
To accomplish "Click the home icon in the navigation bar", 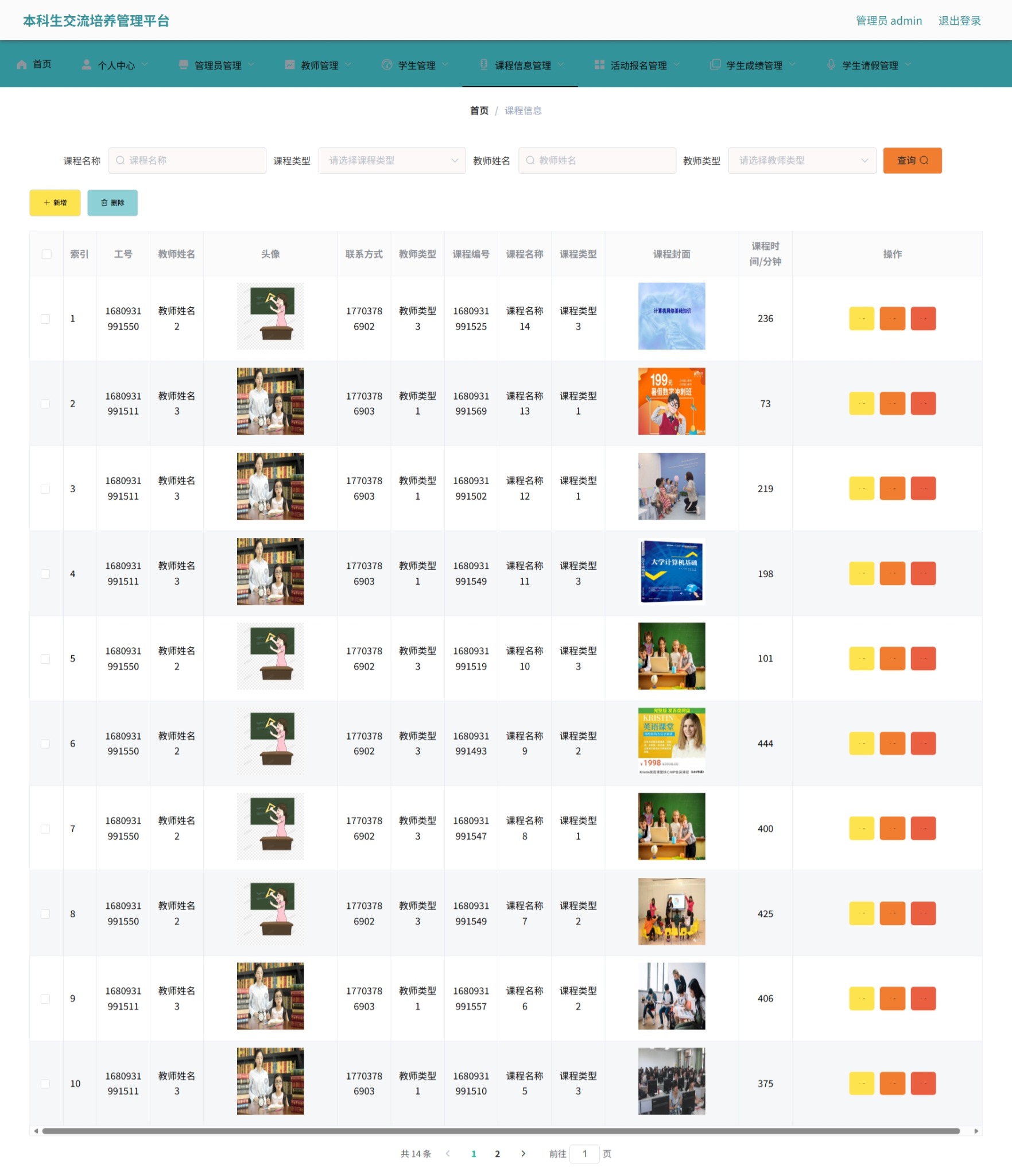I will pyautogui.click(x=22, y=64).
